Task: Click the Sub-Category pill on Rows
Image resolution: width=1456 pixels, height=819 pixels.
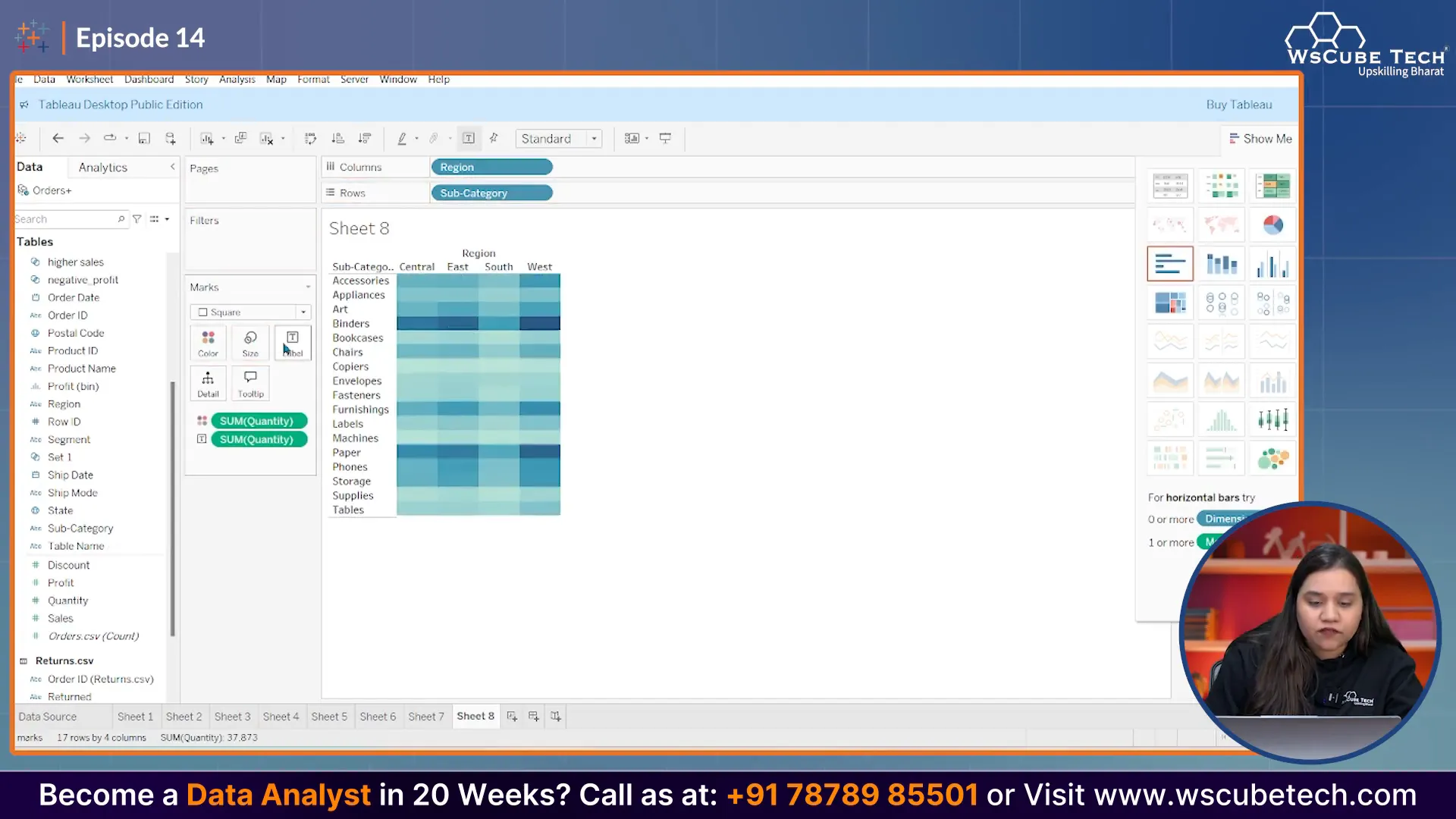Action: 491,193
